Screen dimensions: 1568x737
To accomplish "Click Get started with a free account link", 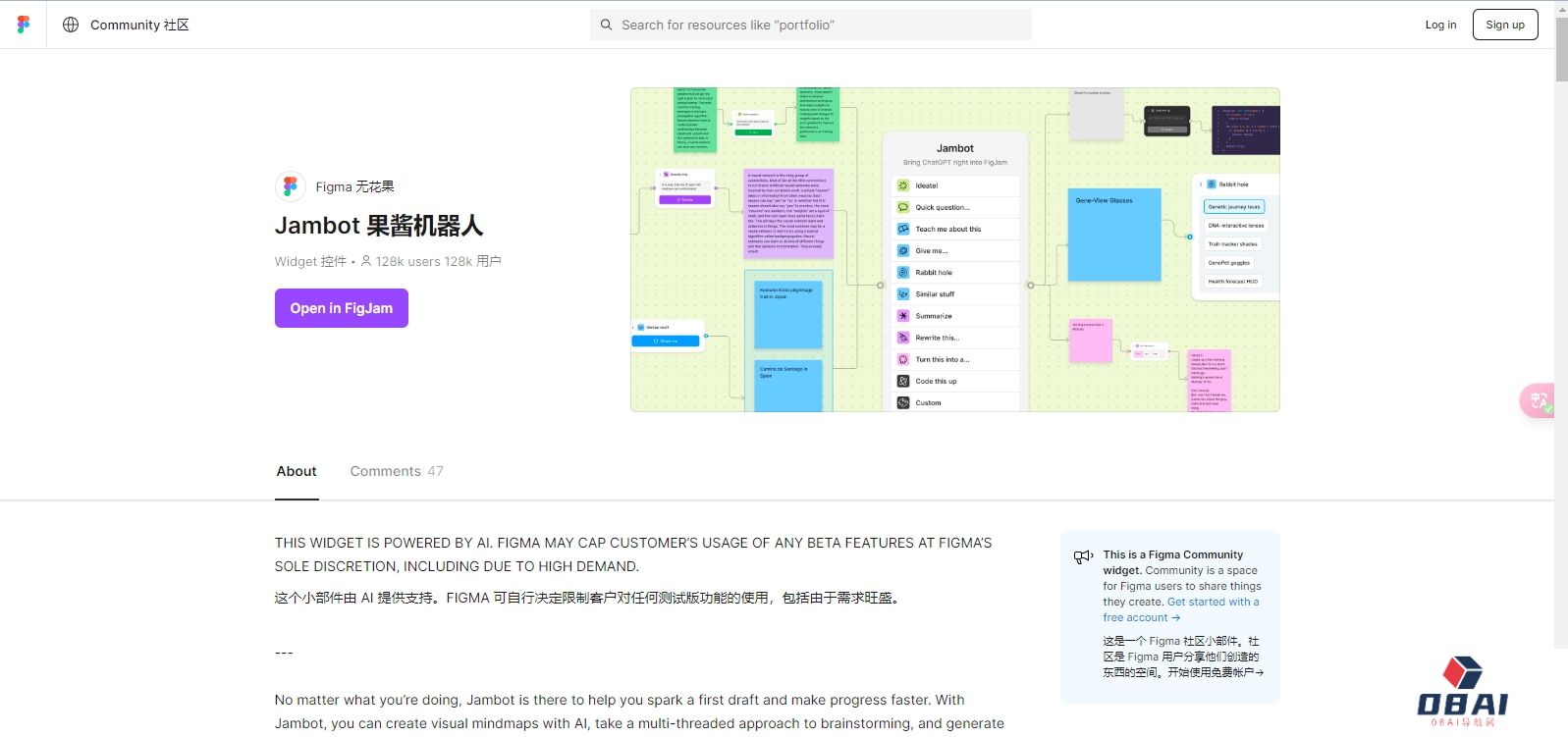I will [x=1181, y=609].
